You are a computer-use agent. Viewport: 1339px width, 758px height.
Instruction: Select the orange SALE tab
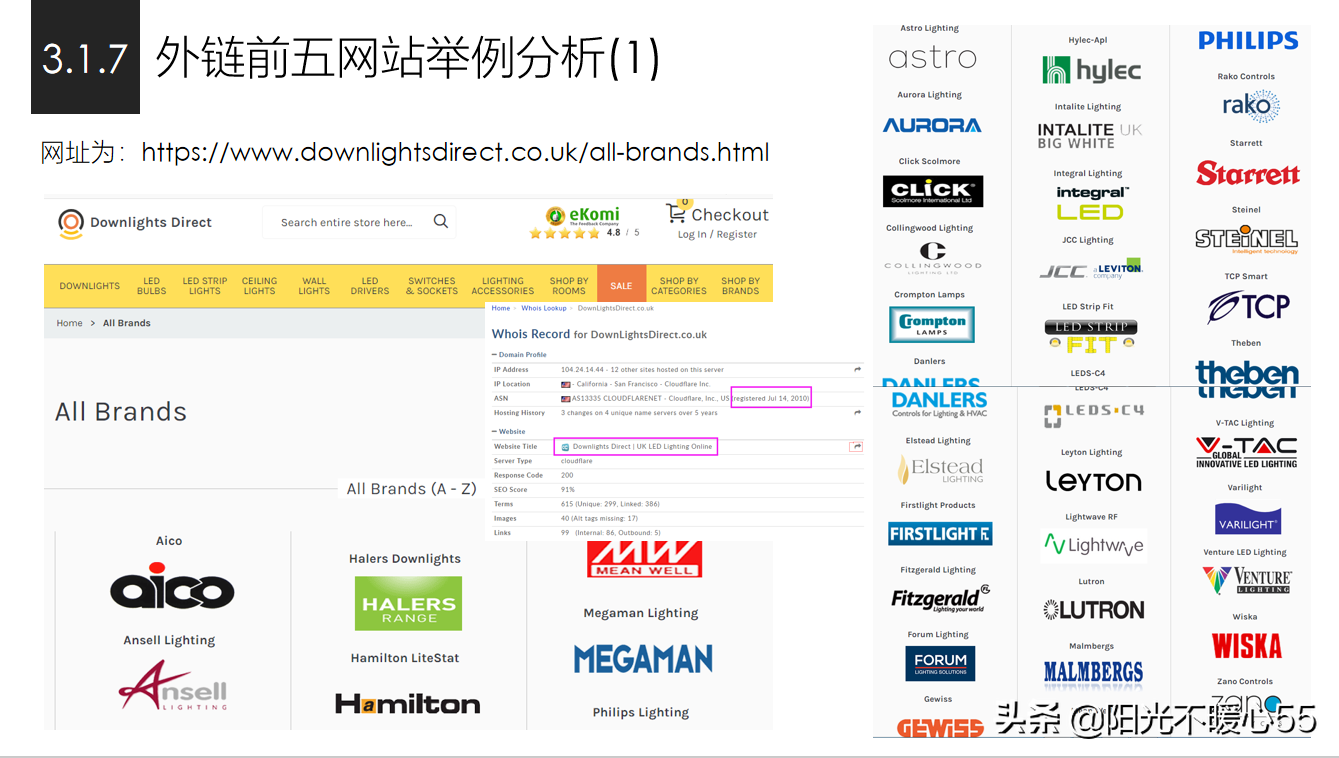coord(621,286)
